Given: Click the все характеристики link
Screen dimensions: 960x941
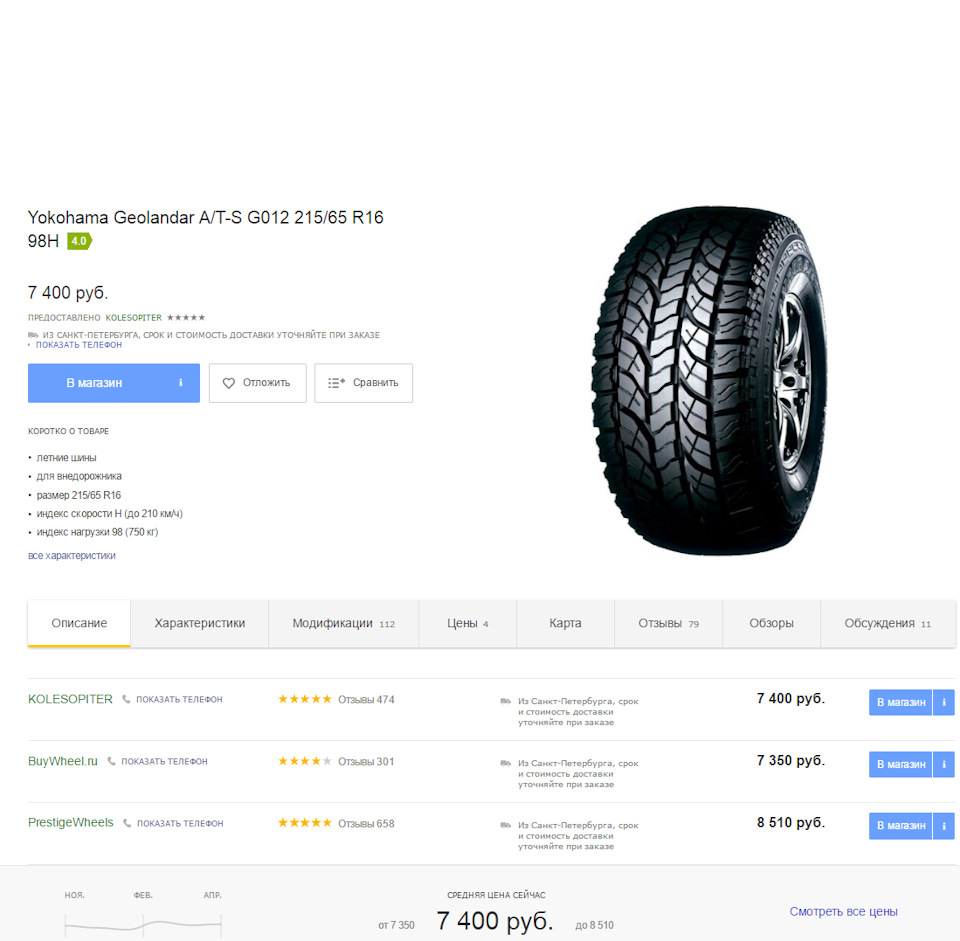Looking at the screenshot, I should (72, 555).
